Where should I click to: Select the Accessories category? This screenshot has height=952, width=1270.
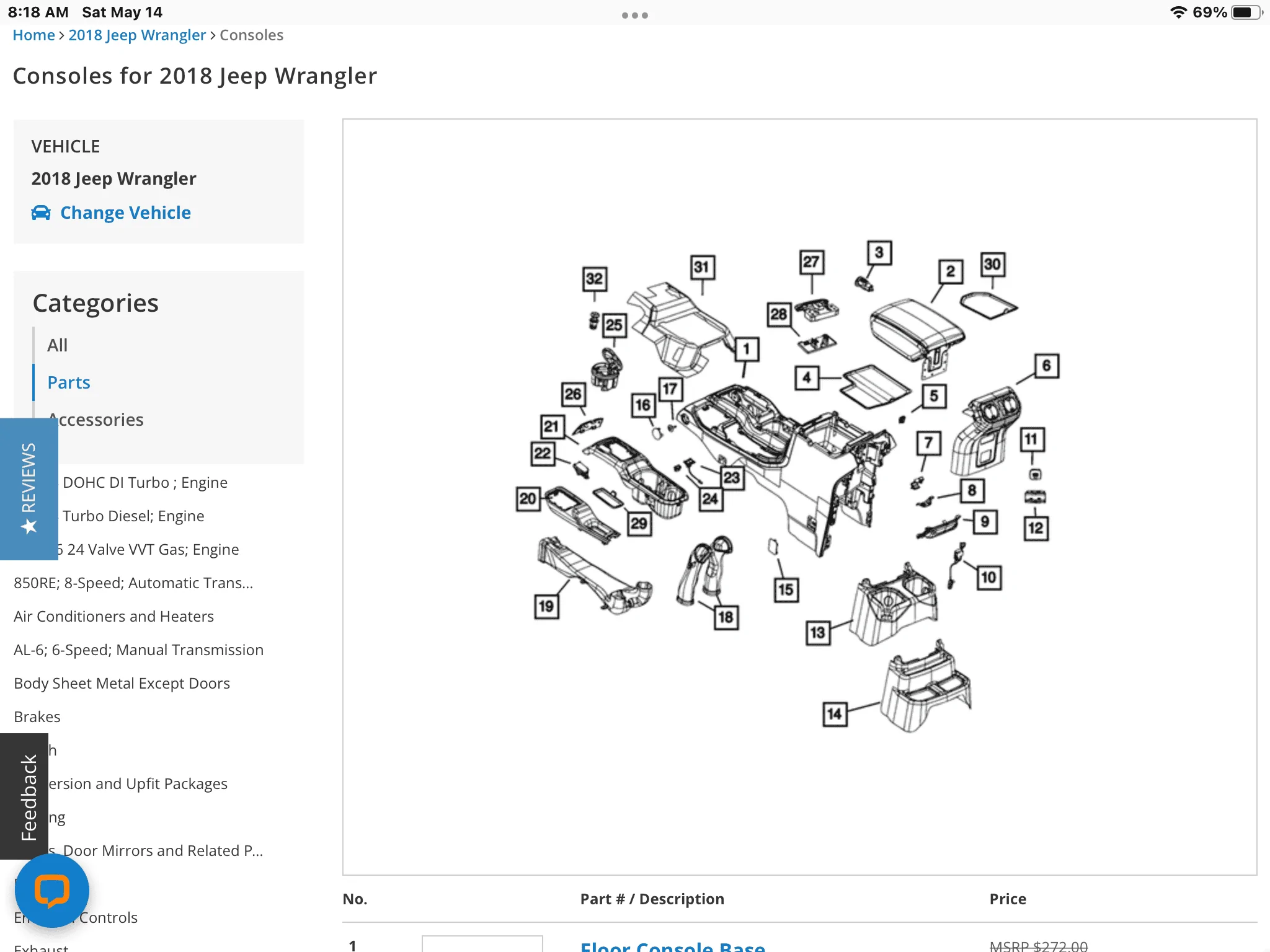tap(95, 420)
